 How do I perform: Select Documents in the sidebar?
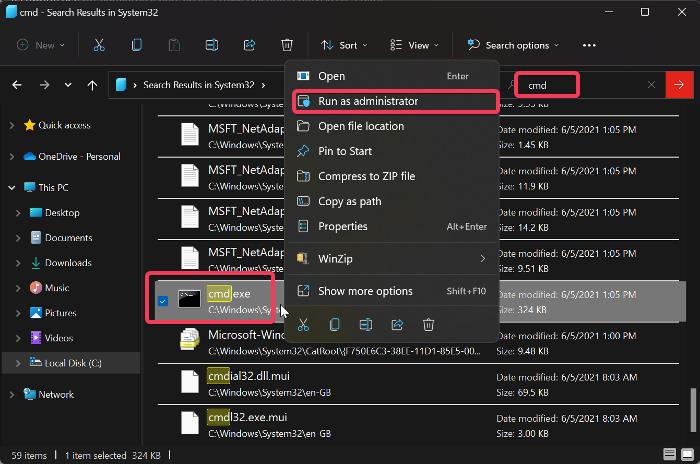[x=69, y=238]
